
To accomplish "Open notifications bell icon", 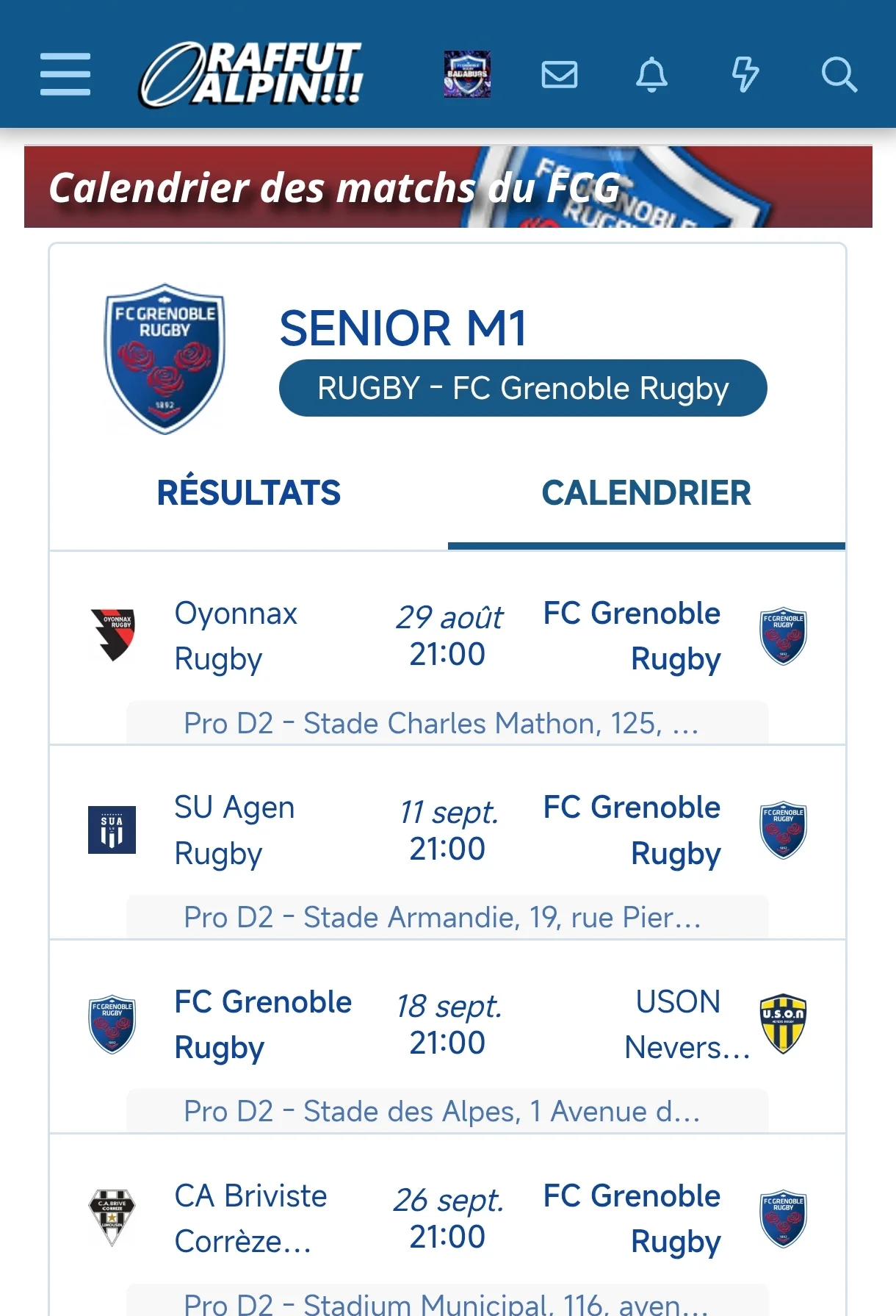I will (x=652, y=74).
